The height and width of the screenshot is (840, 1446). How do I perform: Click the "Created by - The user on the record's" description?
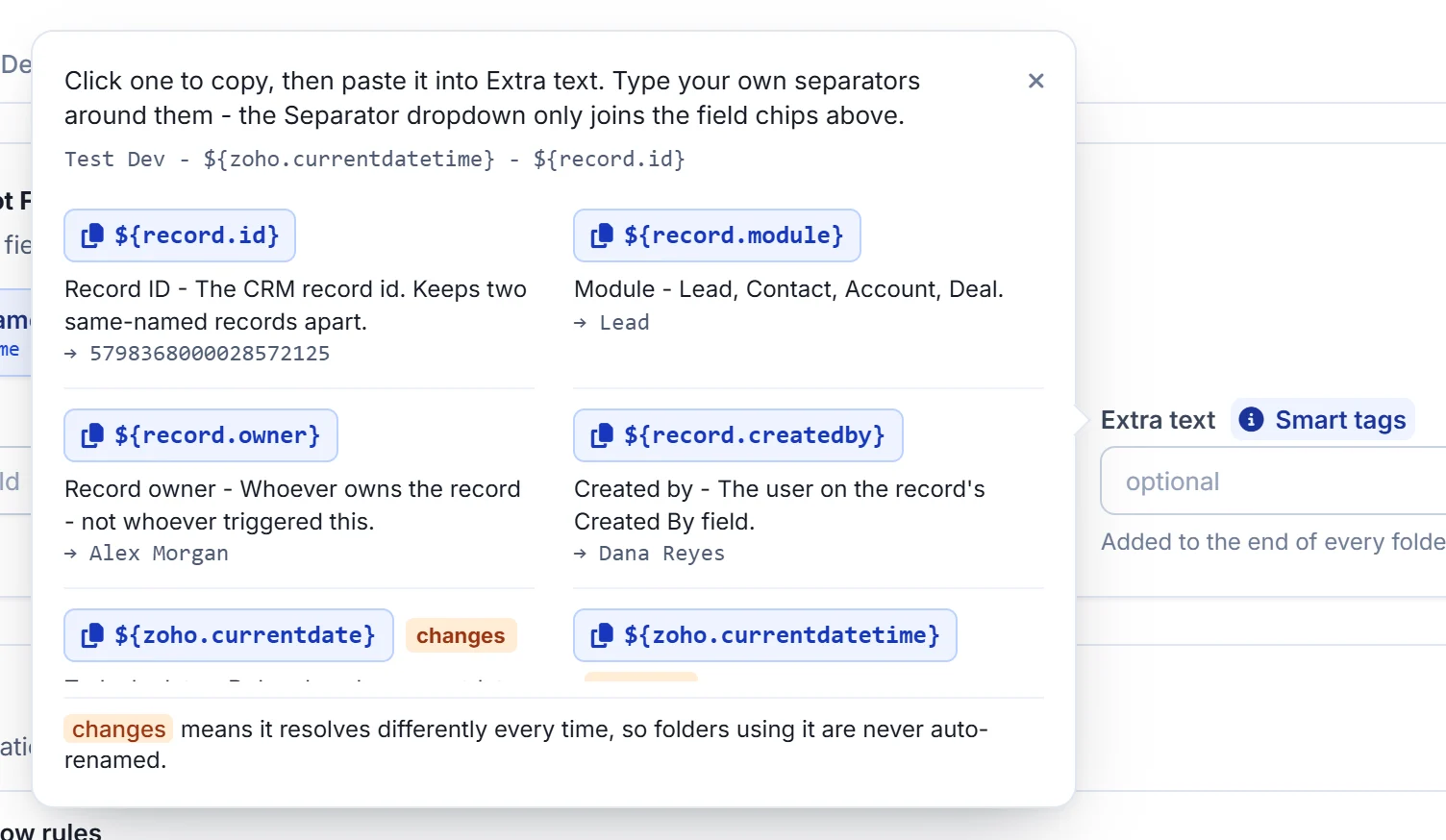(x=780, y=506)
